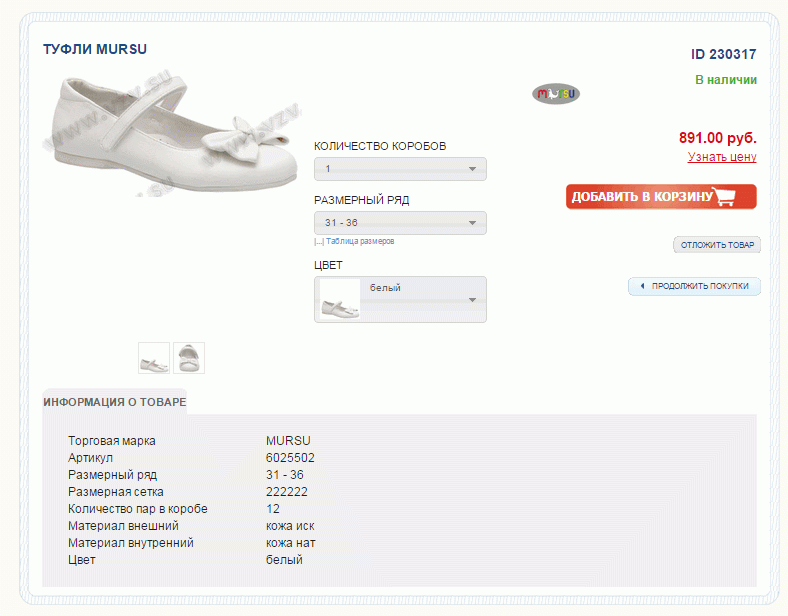Select the second top-view shoe thumbnail
Screen dimensions: 788x616
pyautogui.click(x=189, y=358)
